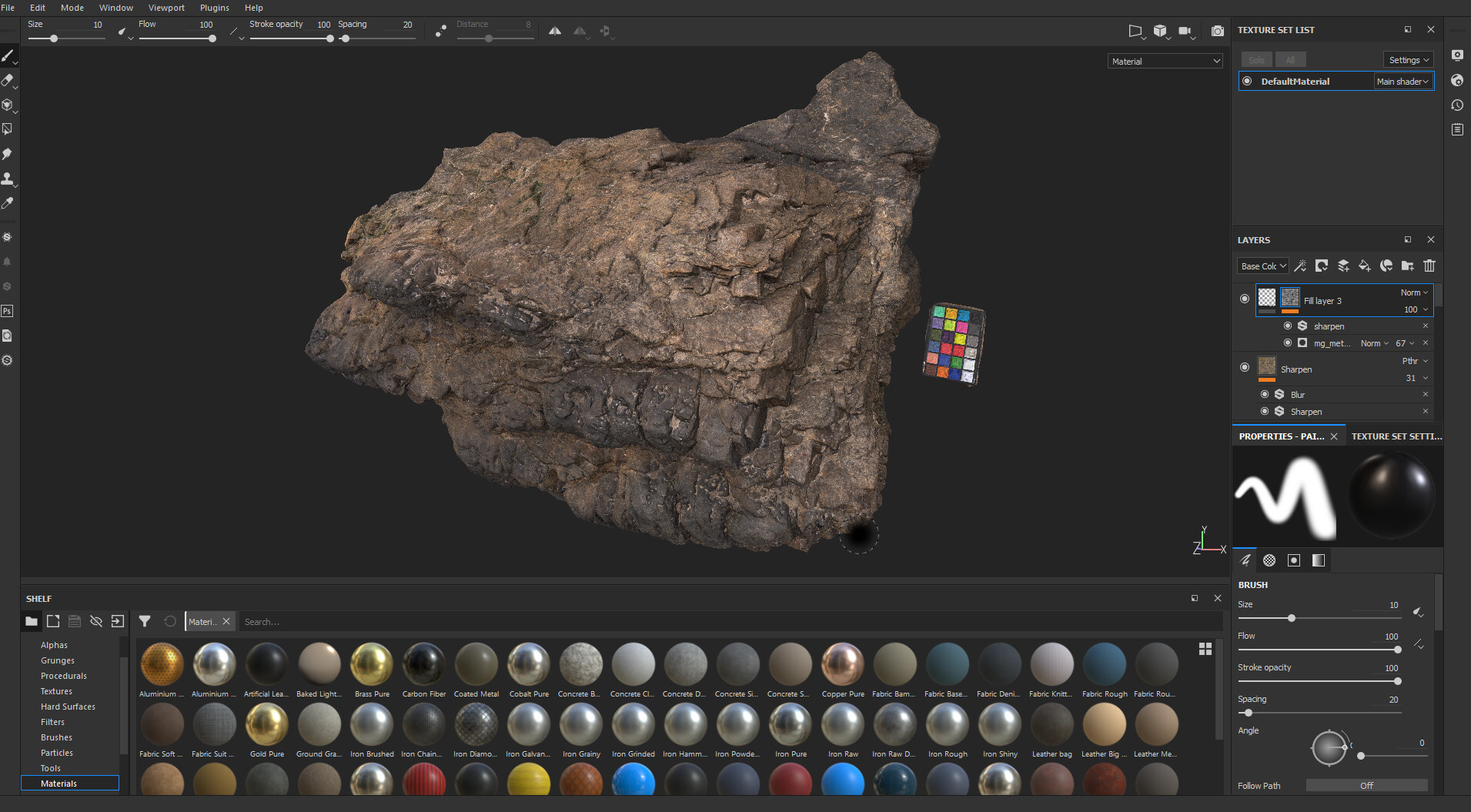1471x812 pixels.
Task: Select the Eraser tool
Action: click(8, 80)
